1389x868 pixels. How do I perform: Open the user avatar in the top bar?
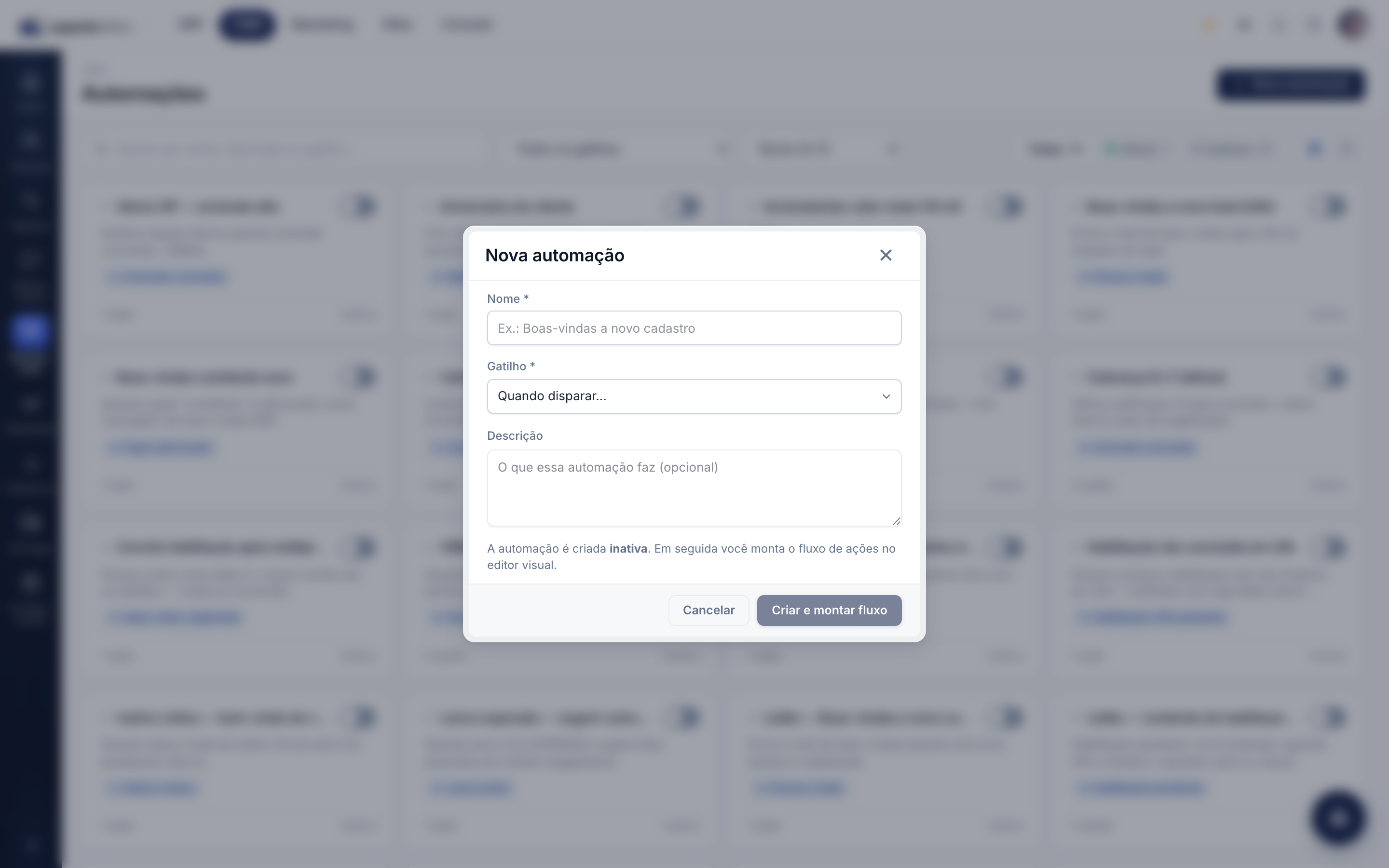coord(1352,25)
